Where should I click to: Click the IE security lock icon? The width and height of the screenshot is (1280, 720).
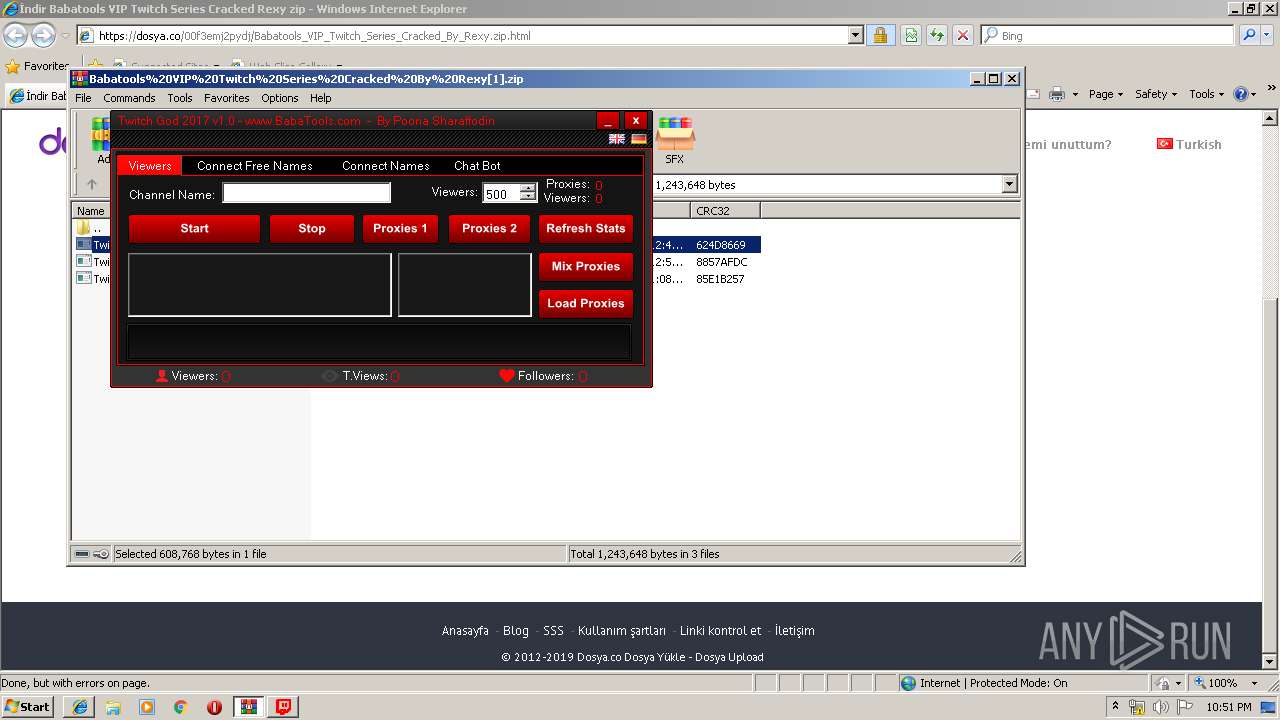(880, 35)
